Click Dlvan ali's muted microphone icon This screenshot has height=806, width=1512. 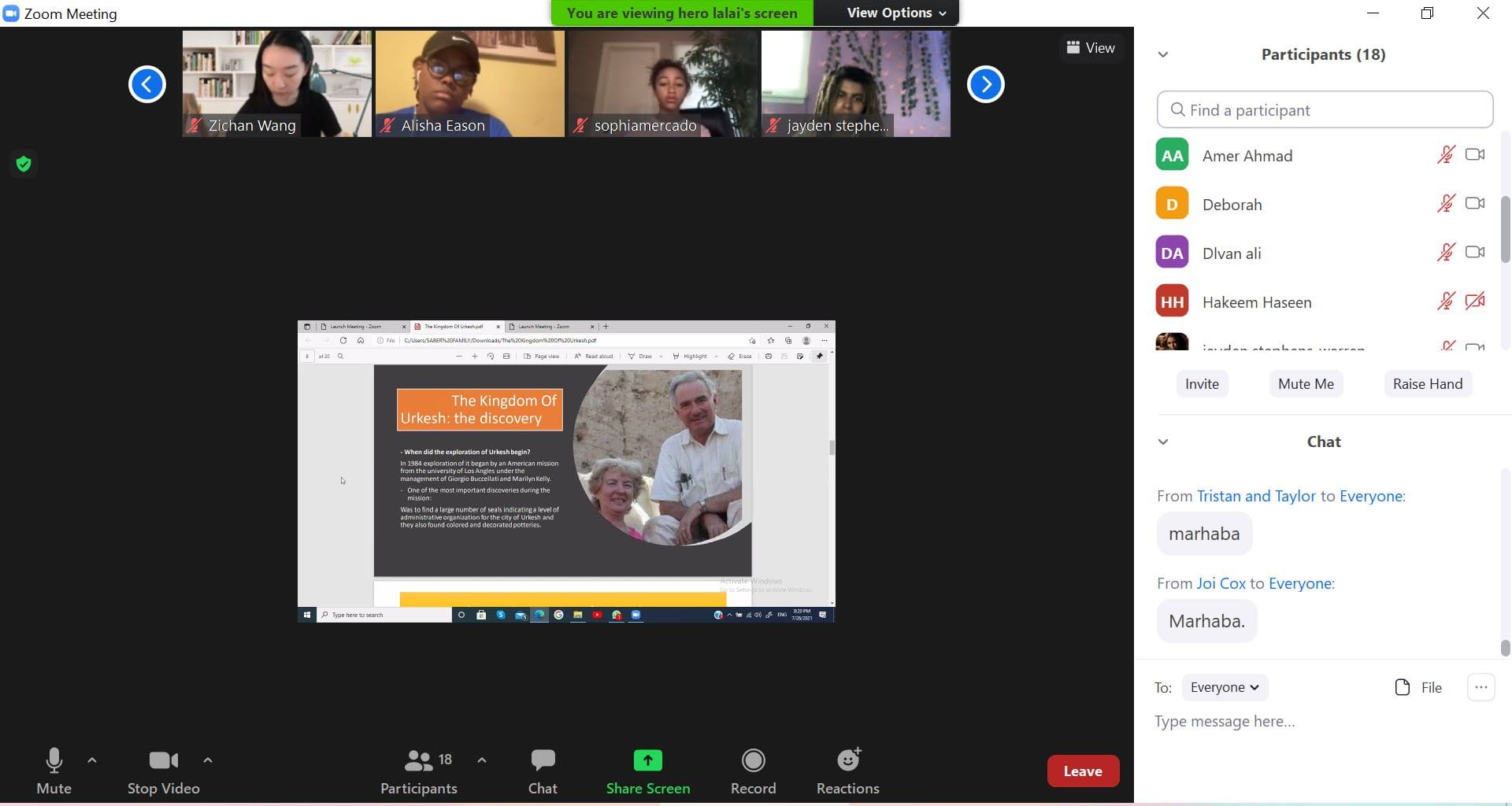pos(1446,253)
